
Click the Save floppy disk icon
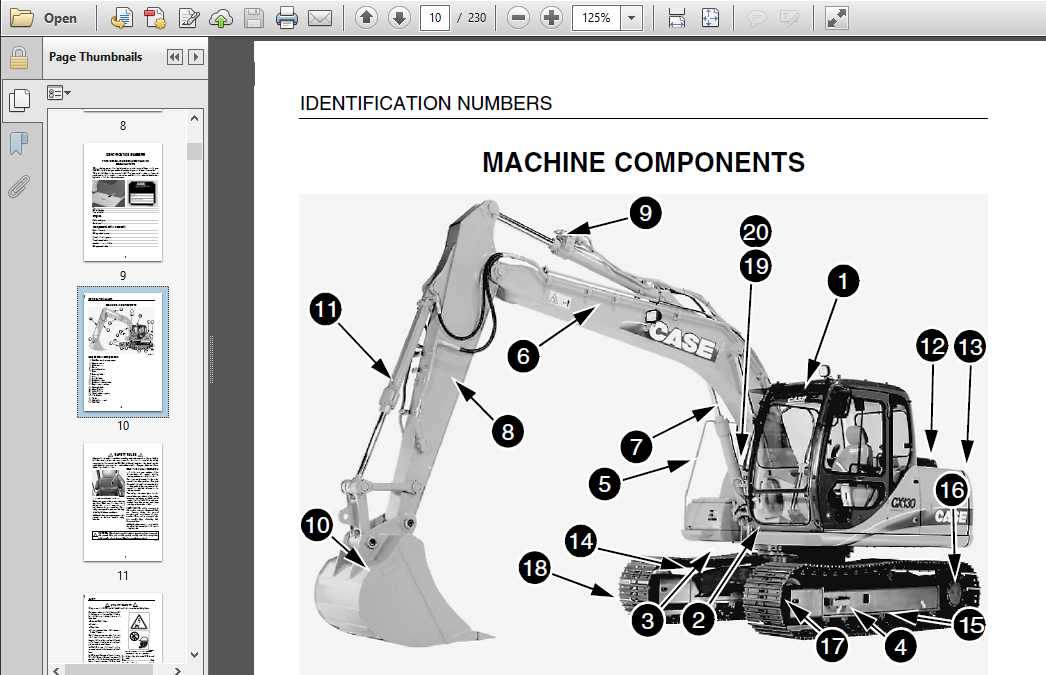(x=253, y=18)
